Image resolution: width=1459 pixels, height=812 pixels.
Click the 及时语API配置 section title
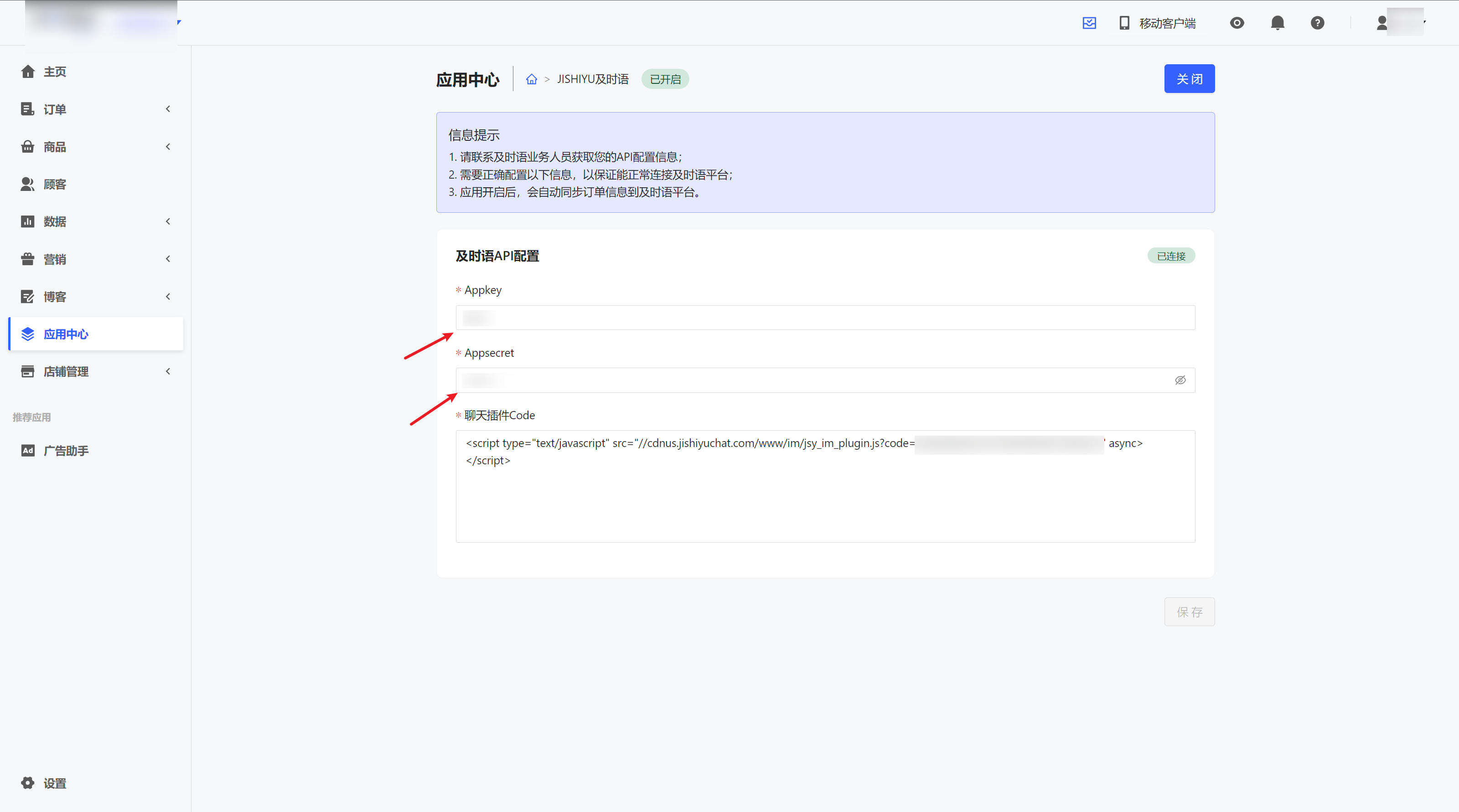click(497, 256)
